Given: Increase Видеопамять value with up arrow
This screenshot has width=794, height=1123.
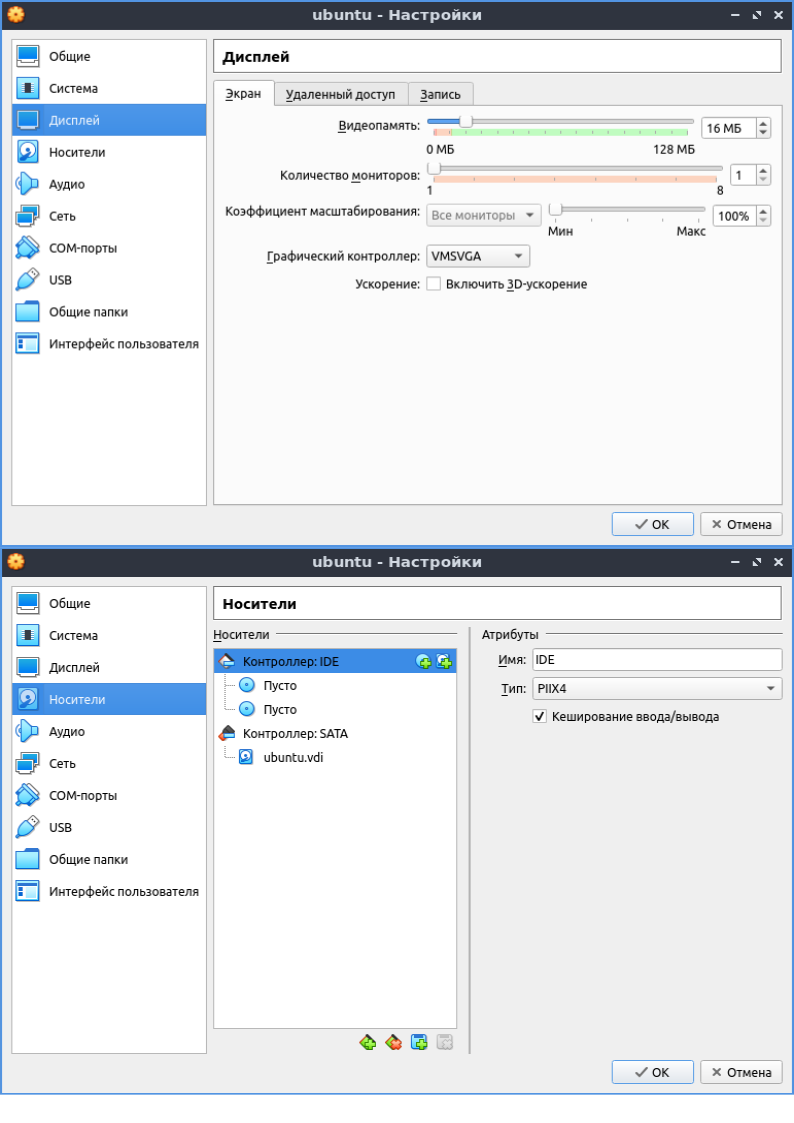Looking at the screenshot, I should pos(763,124).
